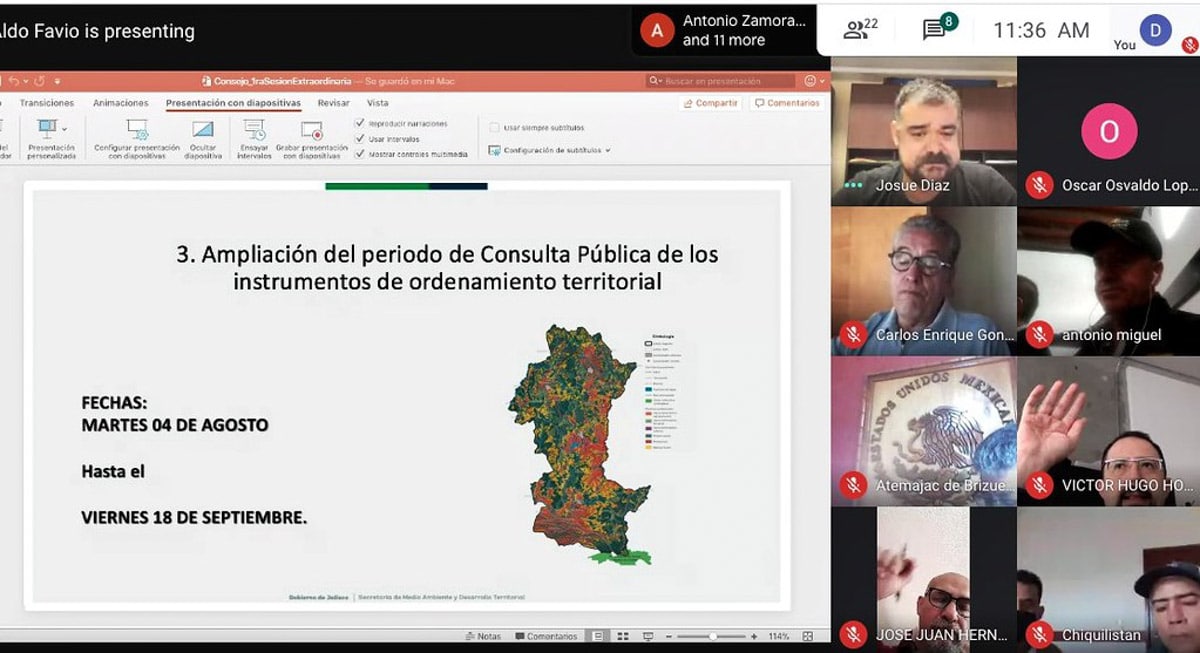
Task: Fit slide to window icon
Action: coord(808,636)
